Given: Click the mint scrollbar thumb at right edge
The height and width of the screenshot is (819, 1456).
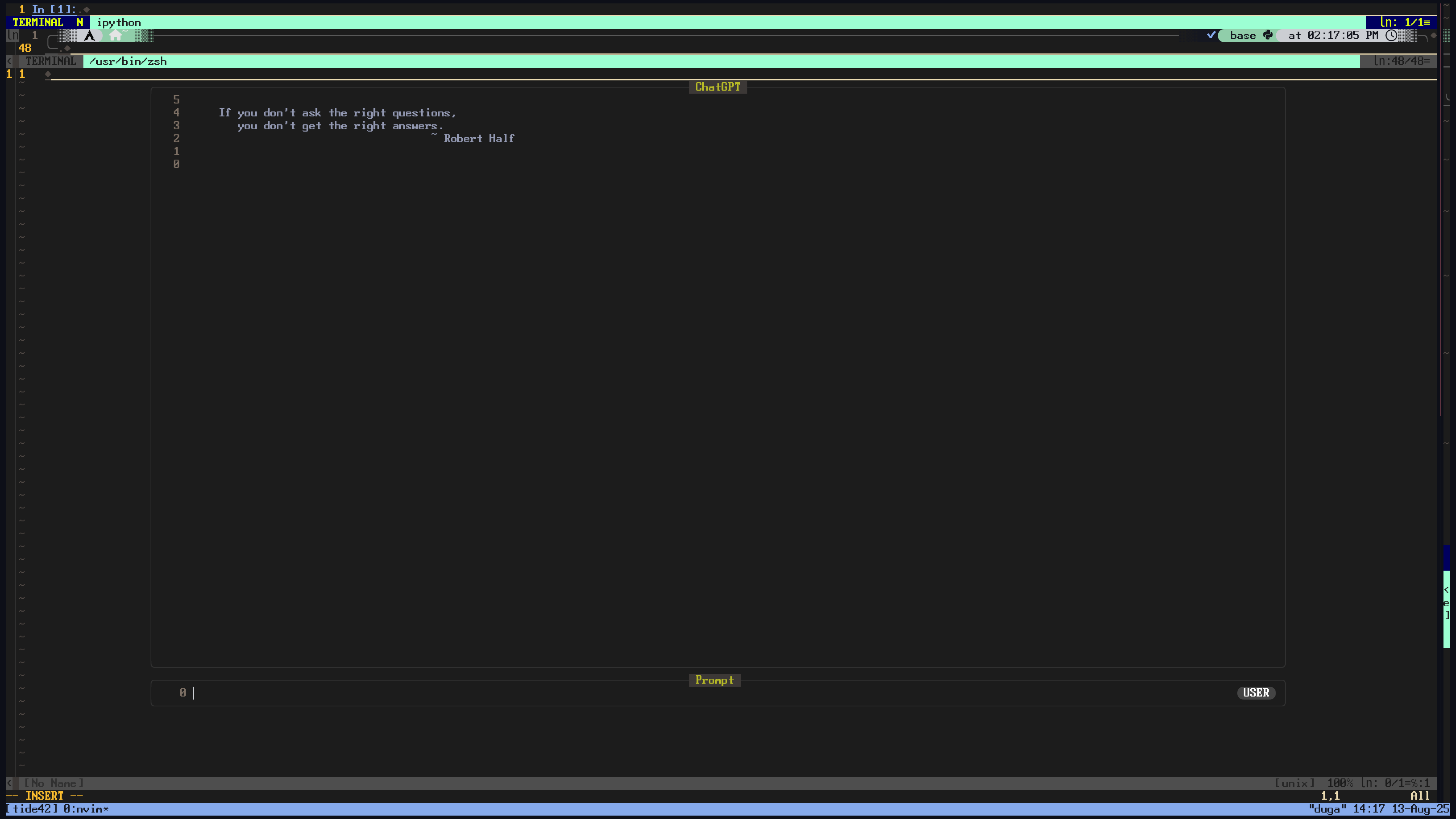Looking at the screenshot, I should (1447, 609).
